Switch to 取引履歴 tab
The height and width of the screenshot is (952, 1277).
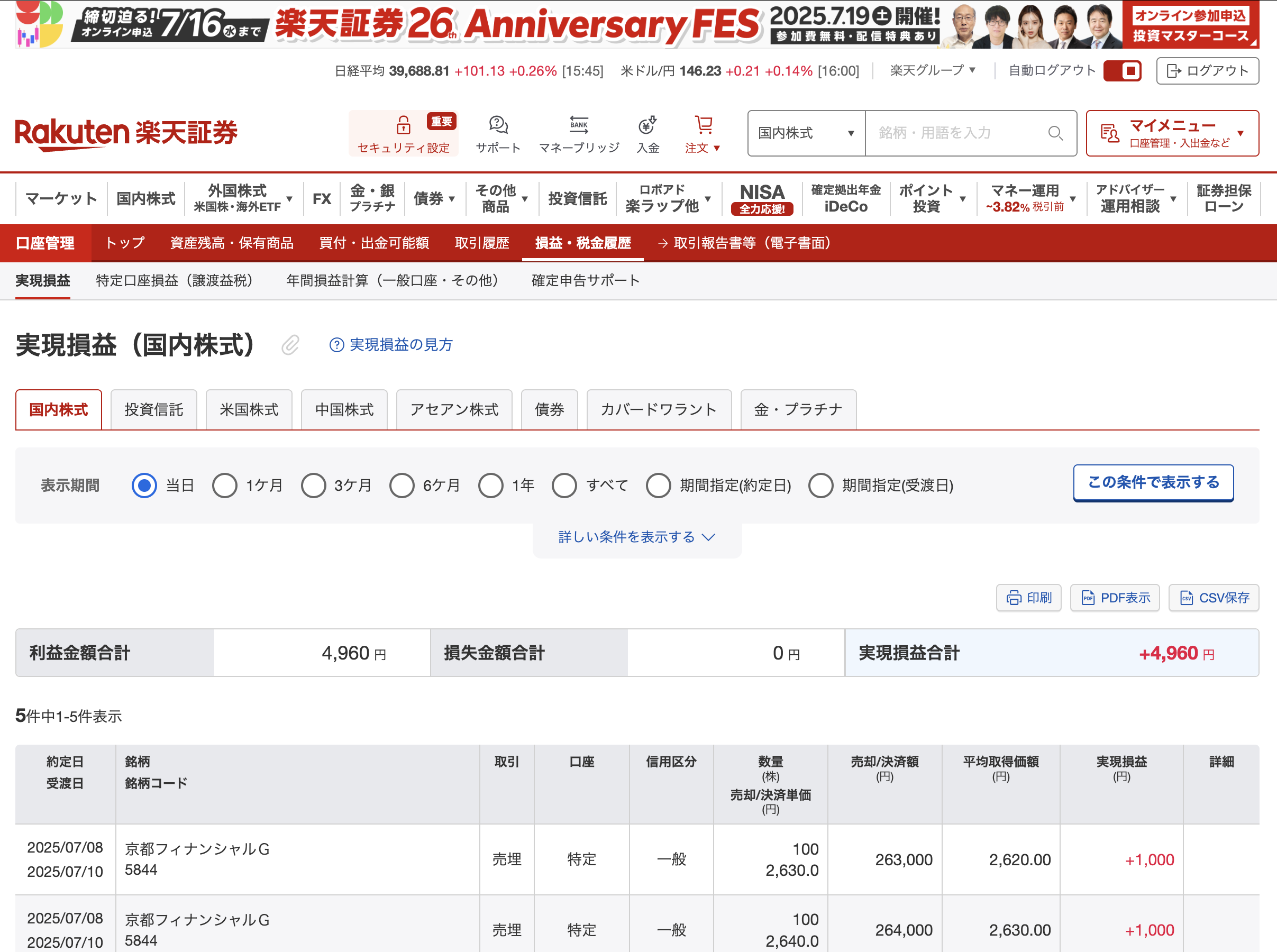point(482,243)
